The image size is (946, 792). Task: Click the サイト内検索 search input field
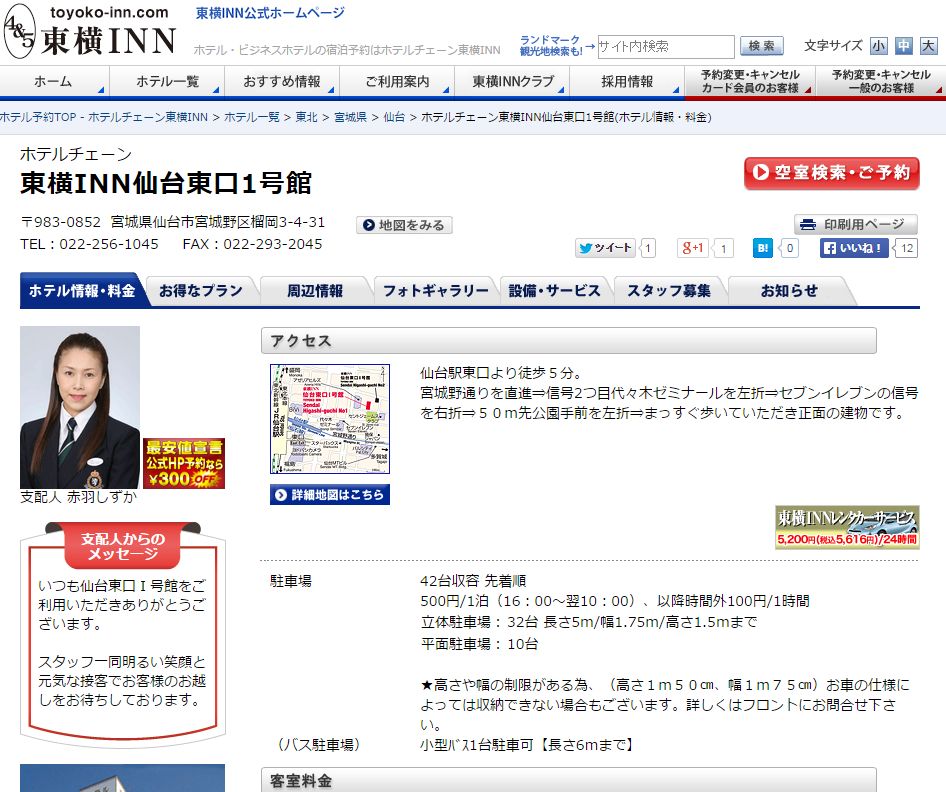coord(666,46)
